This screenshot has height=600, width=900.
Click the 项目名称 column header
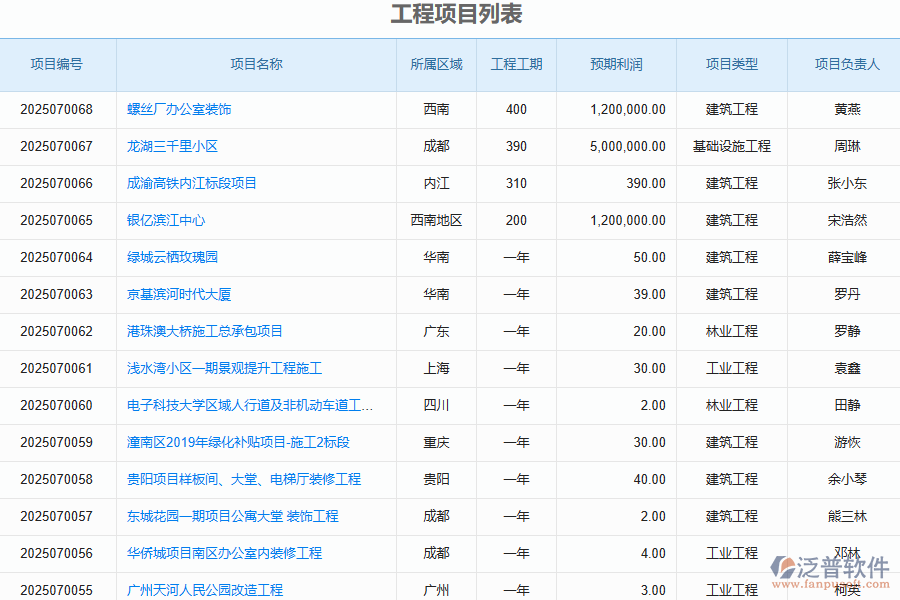tap(256, 64)
